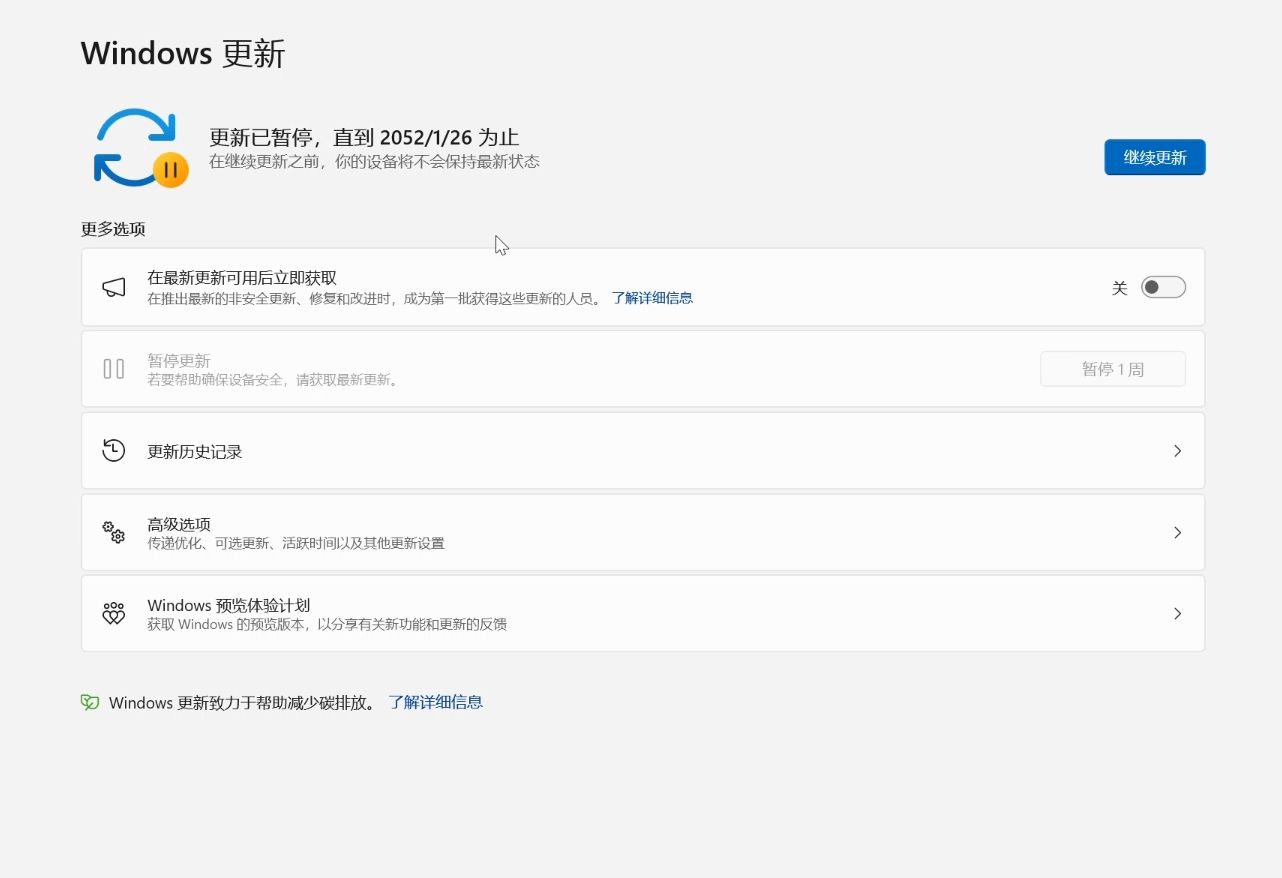Click 在继续更新之前 status description text

(374, 161)
